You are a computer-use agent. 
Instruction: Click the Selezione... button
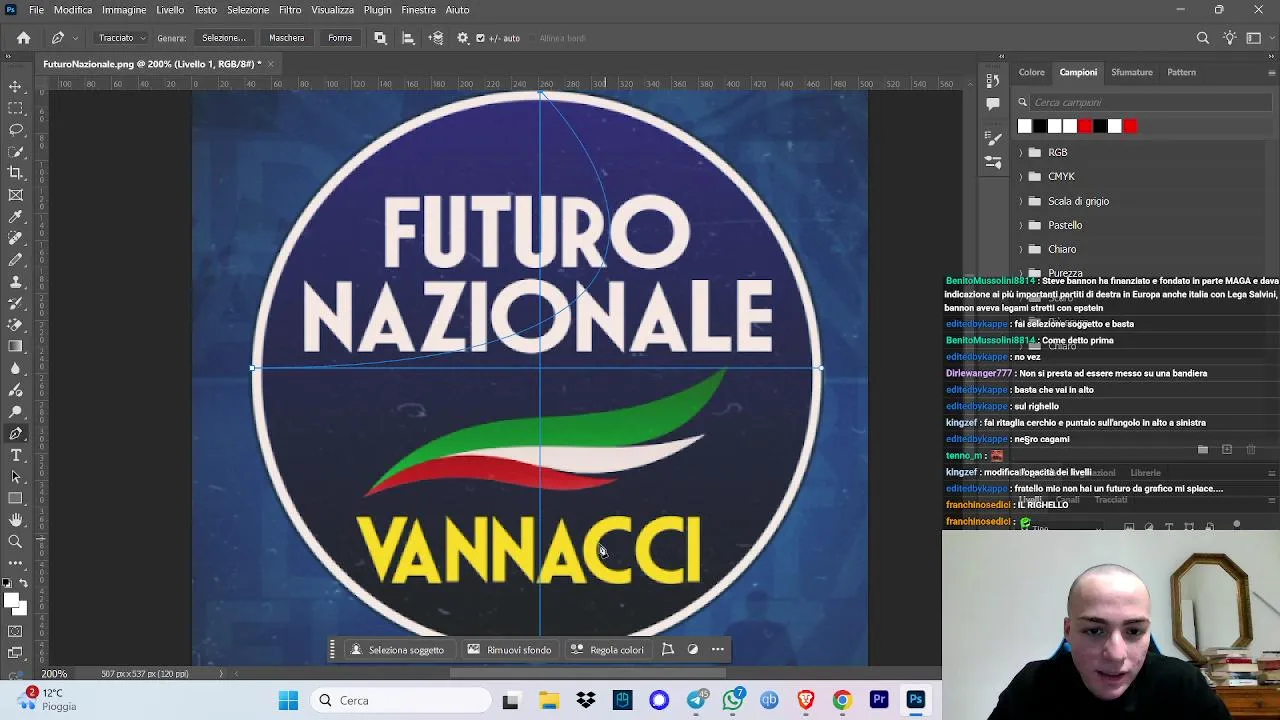point(224,38)
